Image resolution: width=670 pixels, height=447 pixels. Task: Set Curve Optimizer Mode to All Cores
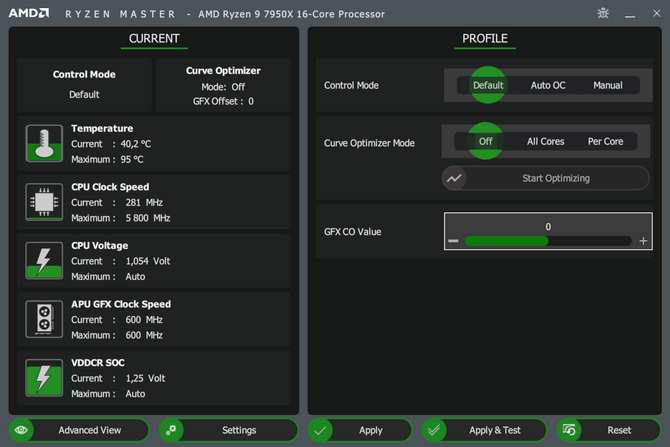pos(545,141)
